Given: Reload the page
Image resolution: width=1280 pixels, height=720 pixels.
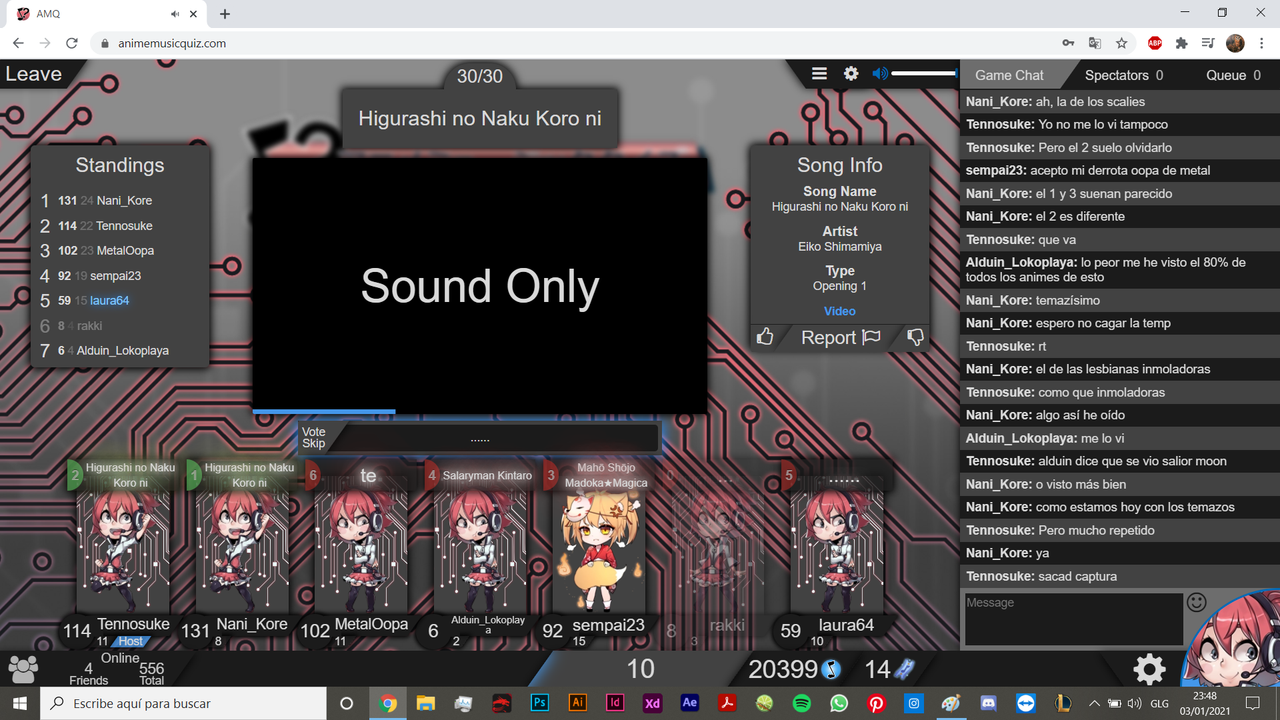Looking at the screenshot, I should [72, 43].
